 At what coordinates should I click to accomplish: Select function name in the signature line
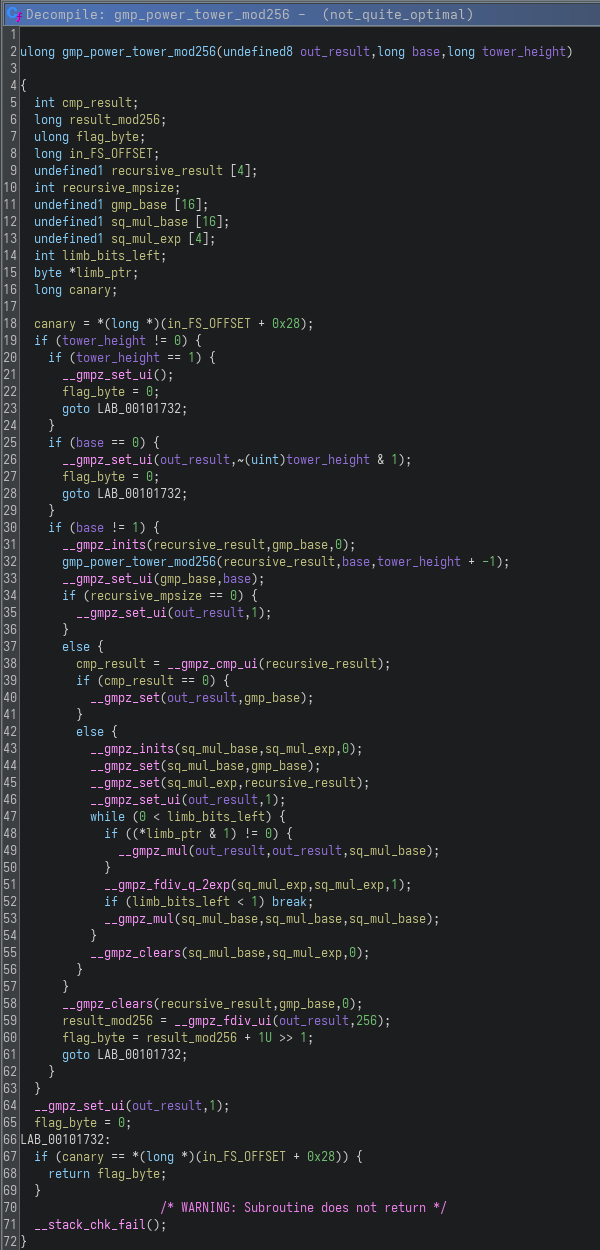click(x=160, y=51)
